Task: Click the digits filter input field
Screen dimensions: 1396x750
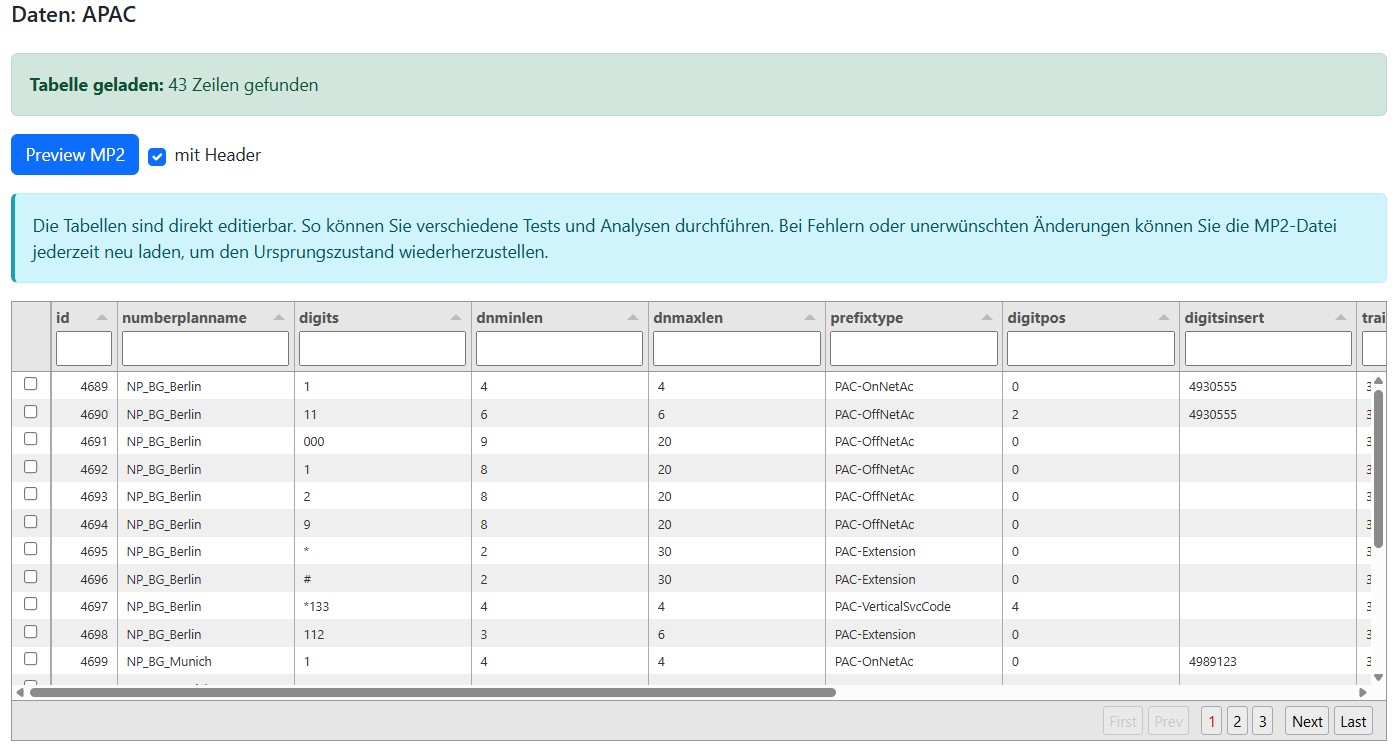Action: click(x=380, y=348)
